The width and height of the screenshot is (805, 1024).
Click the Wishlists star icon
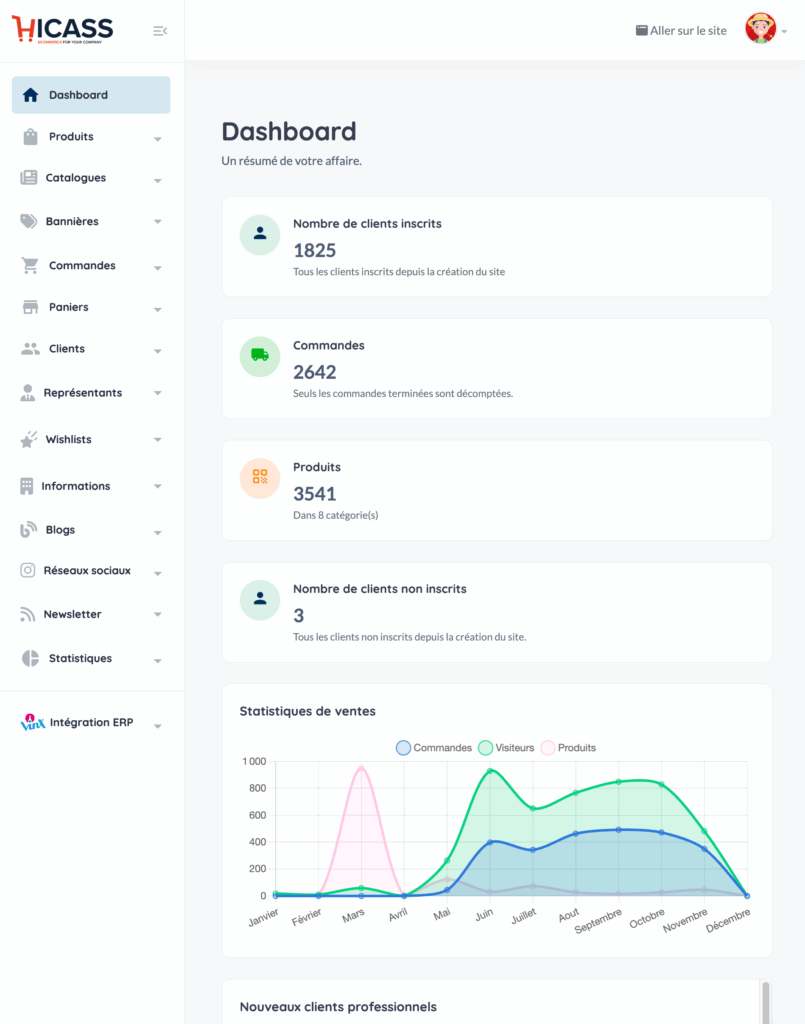pos(29,440)
